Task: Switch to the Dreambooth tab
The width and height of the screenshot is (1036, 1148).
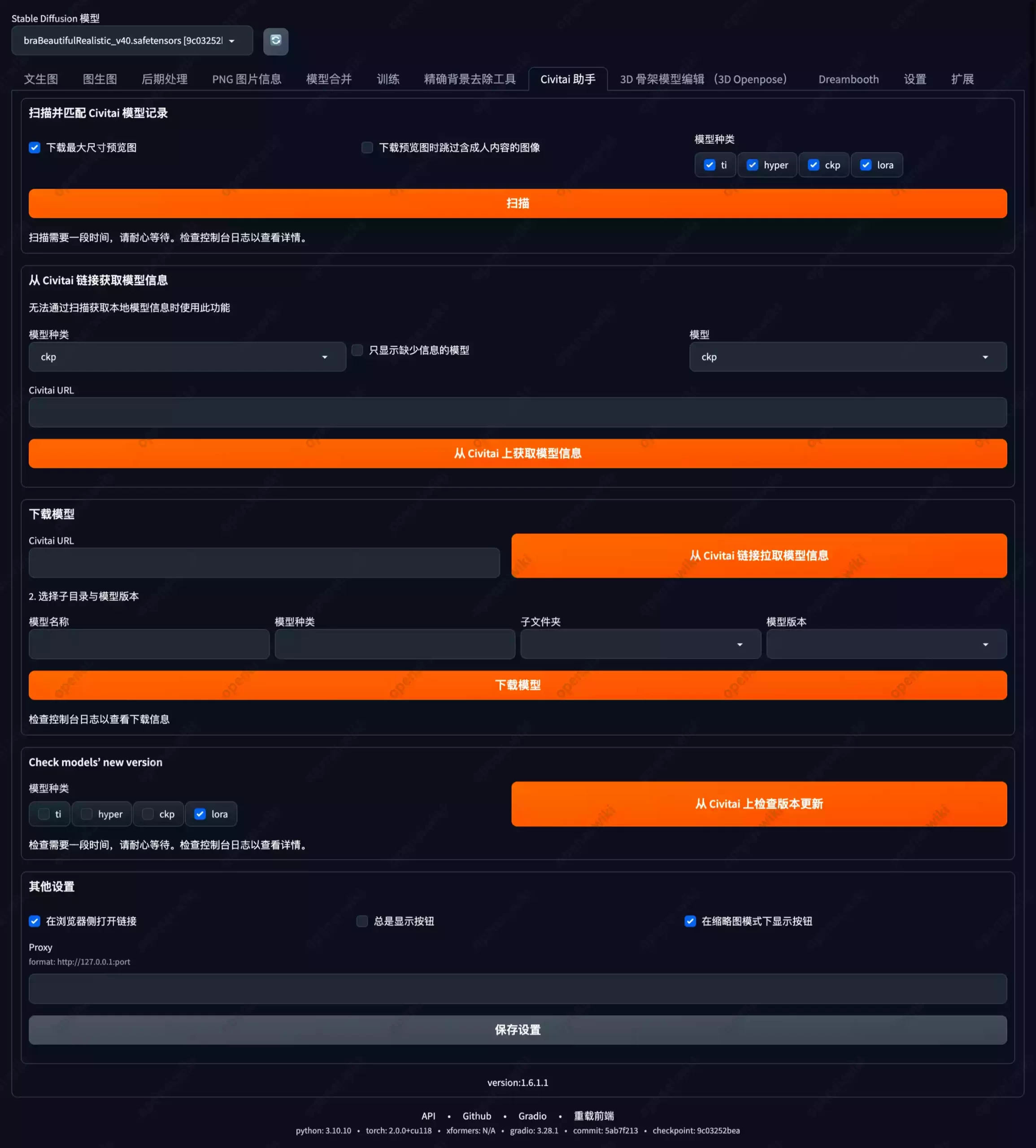Action: pyautogui.click(x=848, y=79)
